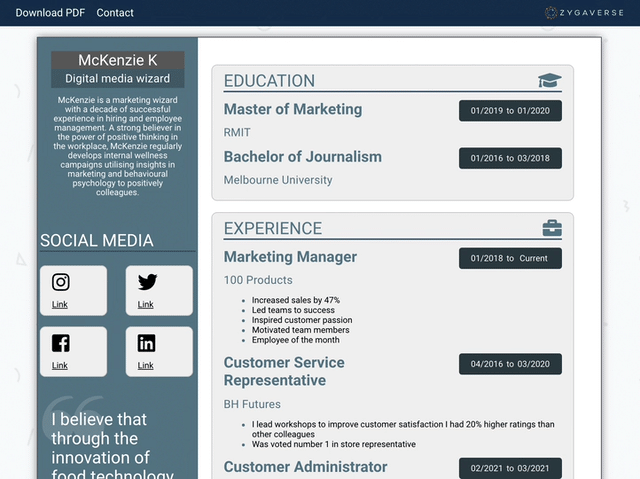Click the large quotation mark graphic
The height and width of the screenshot is (479, 640).
click(62, 412)
